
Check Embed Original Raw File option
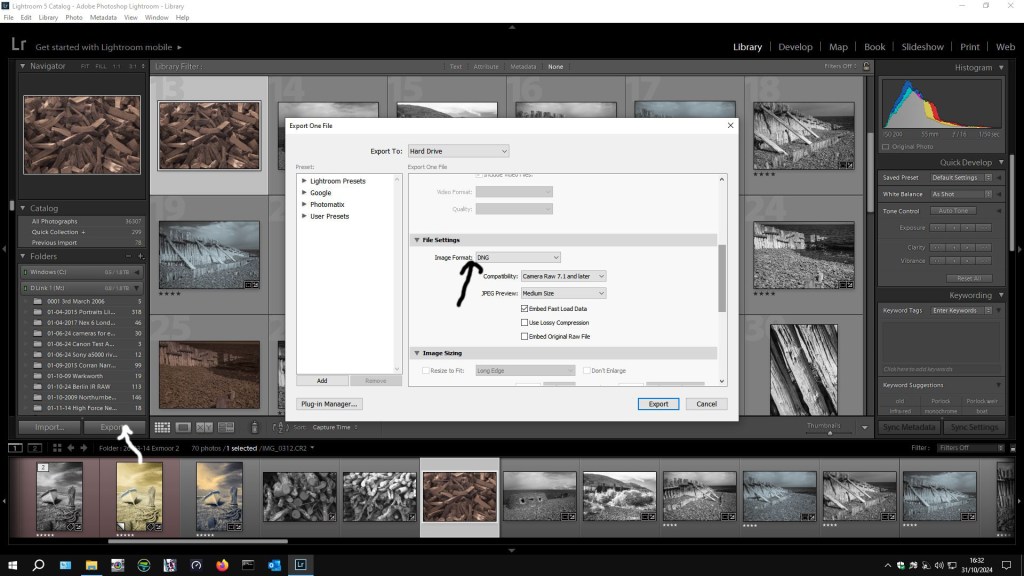coord(525,337)
